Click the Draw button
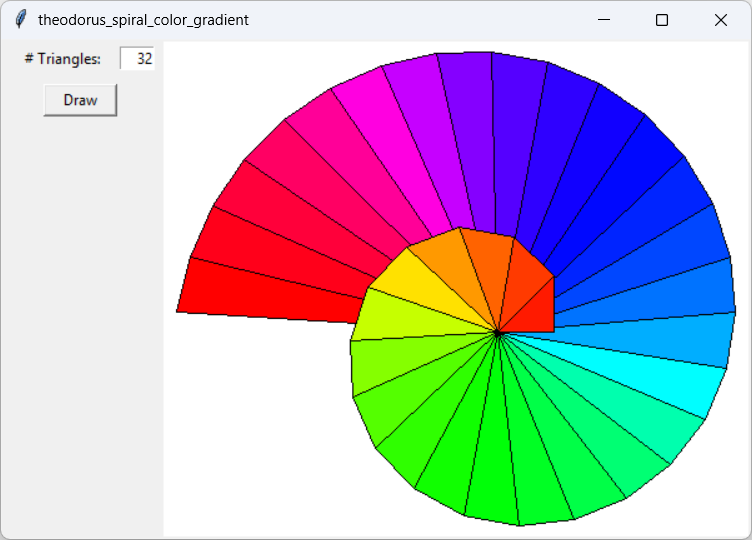The image size is (752, 540). coord(80,100)
